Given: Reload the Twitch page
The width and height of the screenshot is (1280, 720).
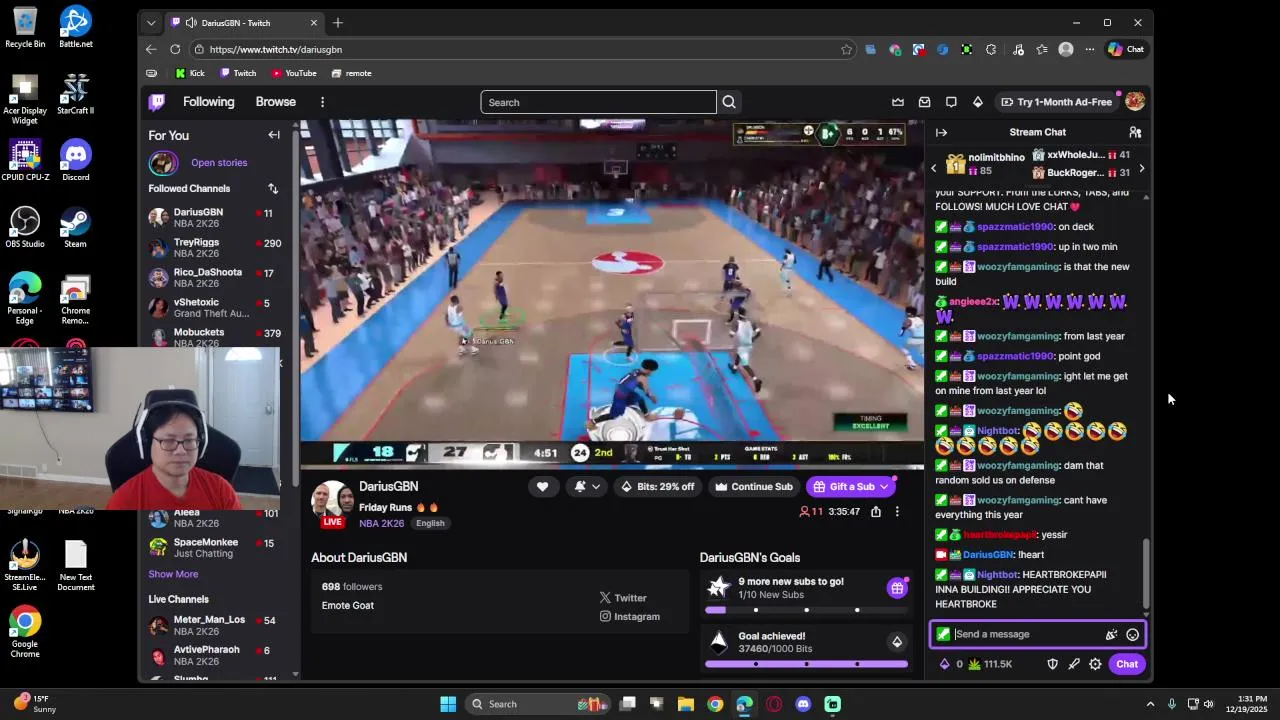Looking at the screenshot, I should tap(175, 49).
